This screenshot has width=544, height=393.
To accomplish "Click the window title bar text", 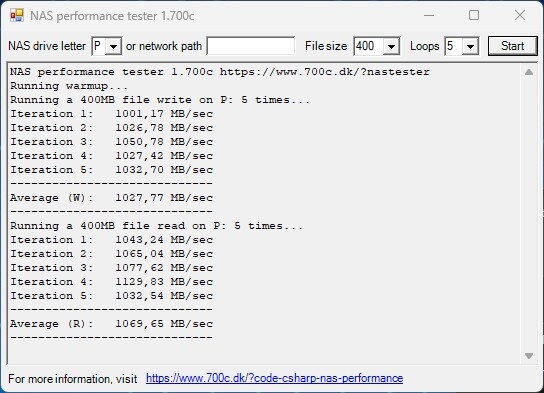I will [x=112, y=16].
